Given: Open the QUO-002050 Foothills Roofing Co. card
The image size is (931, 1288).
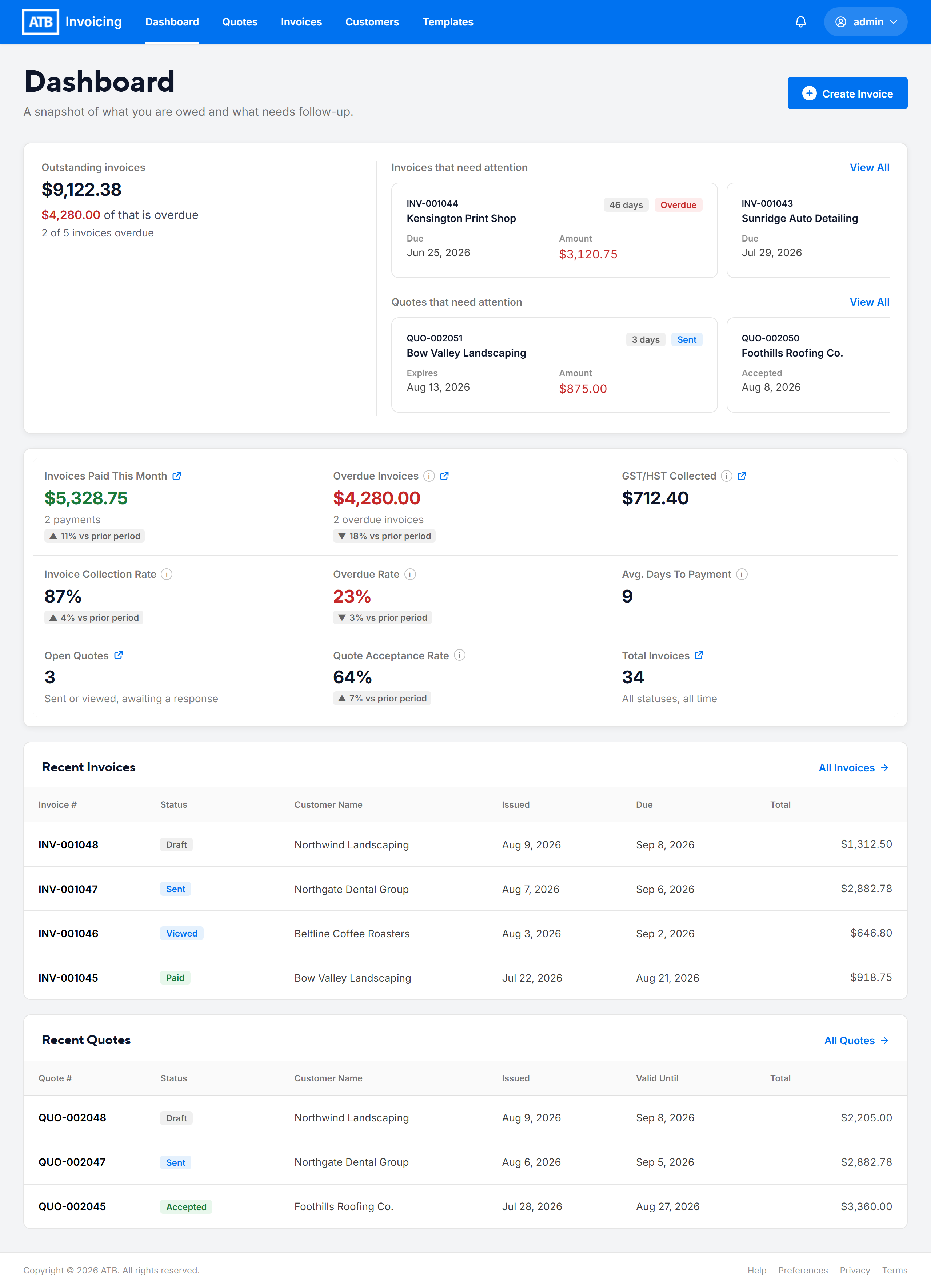Looking at the screenshot, I should (808, 365).
